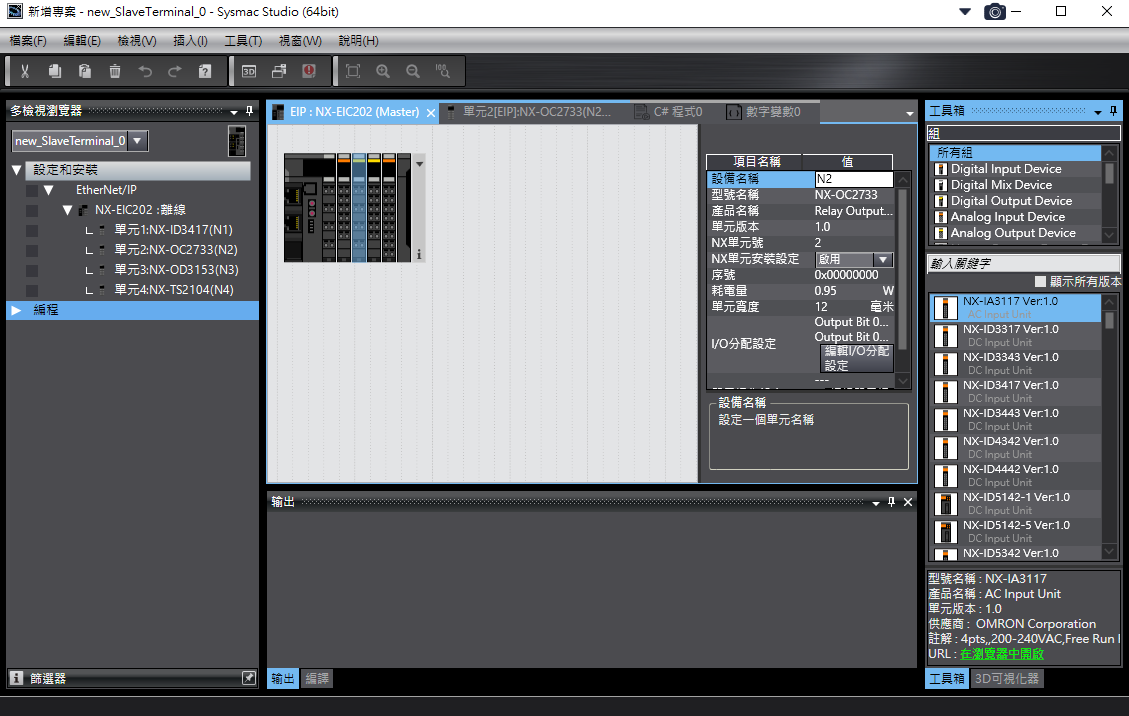This screenshot has width=1129, height=716.
Task: Open the rack view dropdown arrow
Action: 419,164
